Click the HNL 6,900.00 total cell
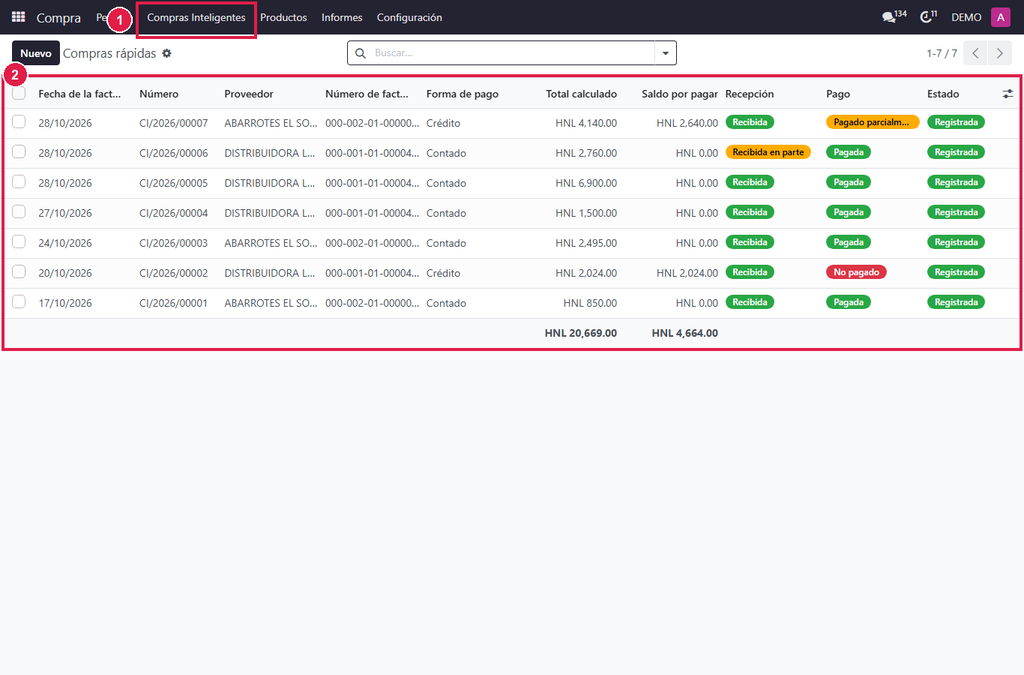Image resolution: width=1024 pixels, height=675 pixels. pyautogui.click(x=586, y=183)
